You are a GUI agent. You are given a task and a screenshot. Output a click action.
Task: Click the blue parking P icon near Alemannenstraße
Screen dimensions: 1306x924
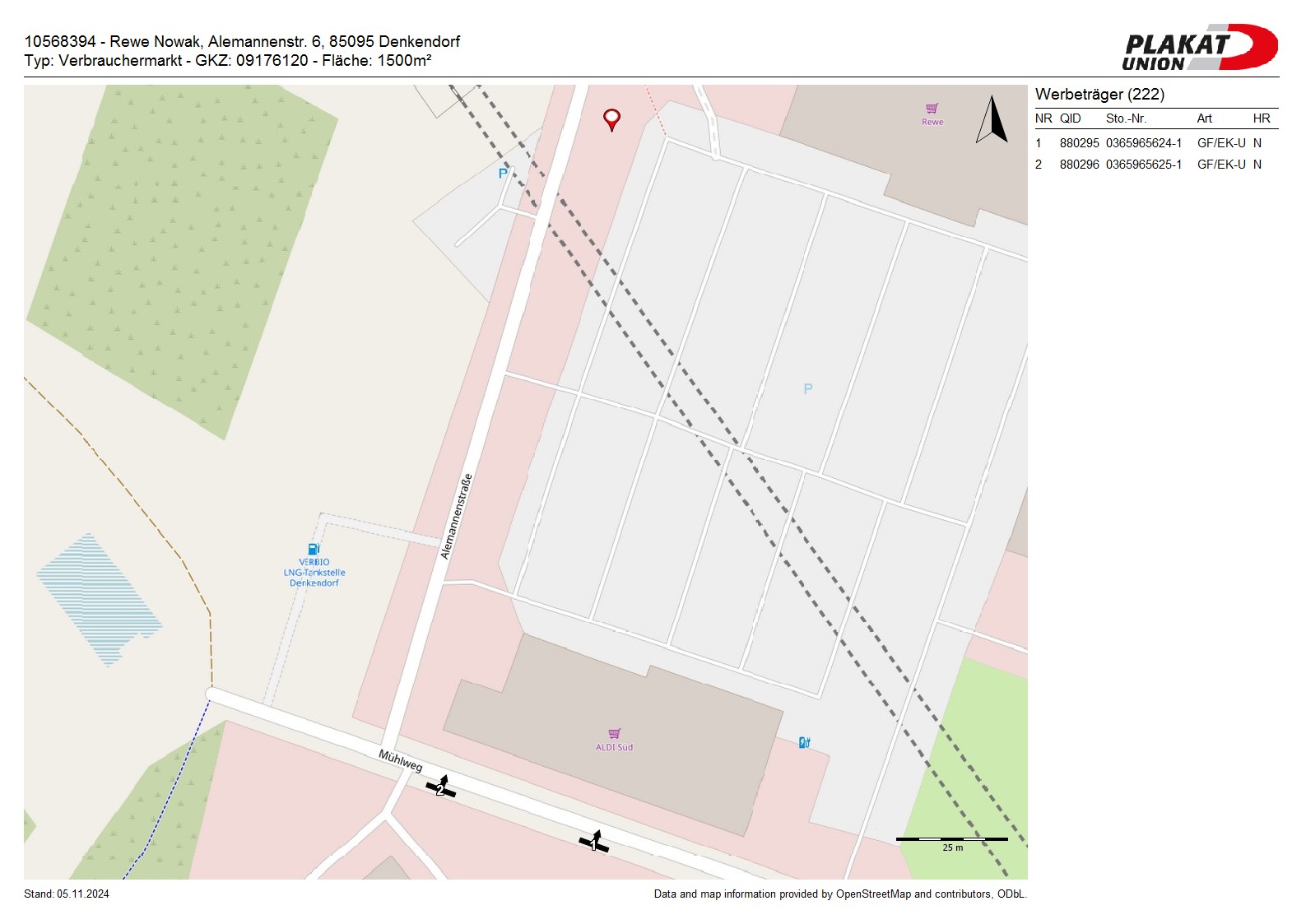503,174
